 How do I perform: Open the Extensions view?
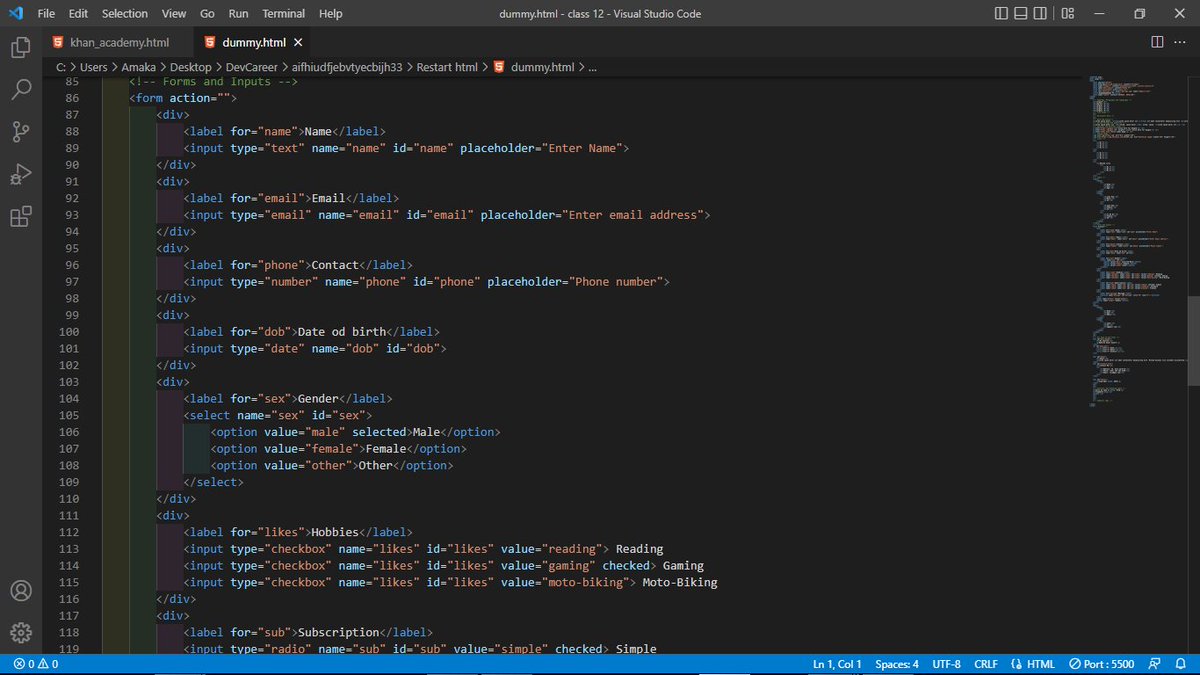click(21, 218)
